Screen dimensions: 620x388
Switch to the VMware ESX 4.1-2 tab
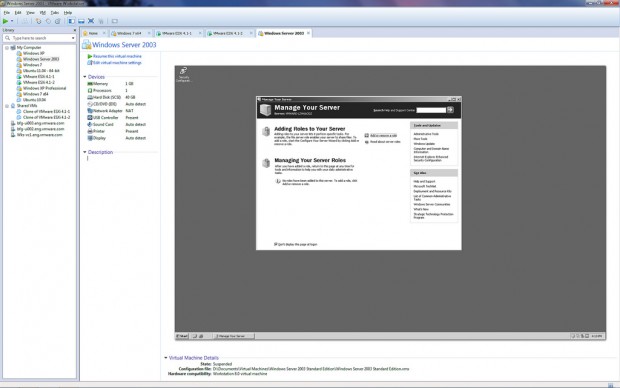(227, 33)
